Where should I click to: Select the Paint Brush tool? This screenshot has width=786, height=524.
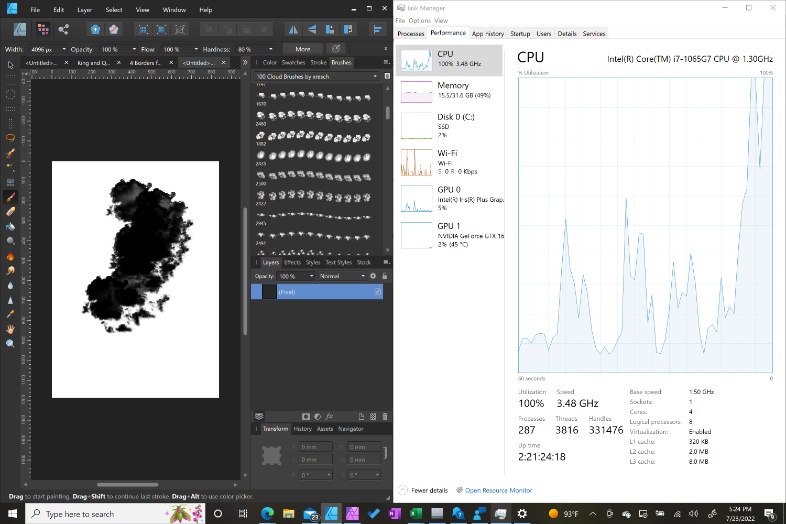tap(10, 197)
